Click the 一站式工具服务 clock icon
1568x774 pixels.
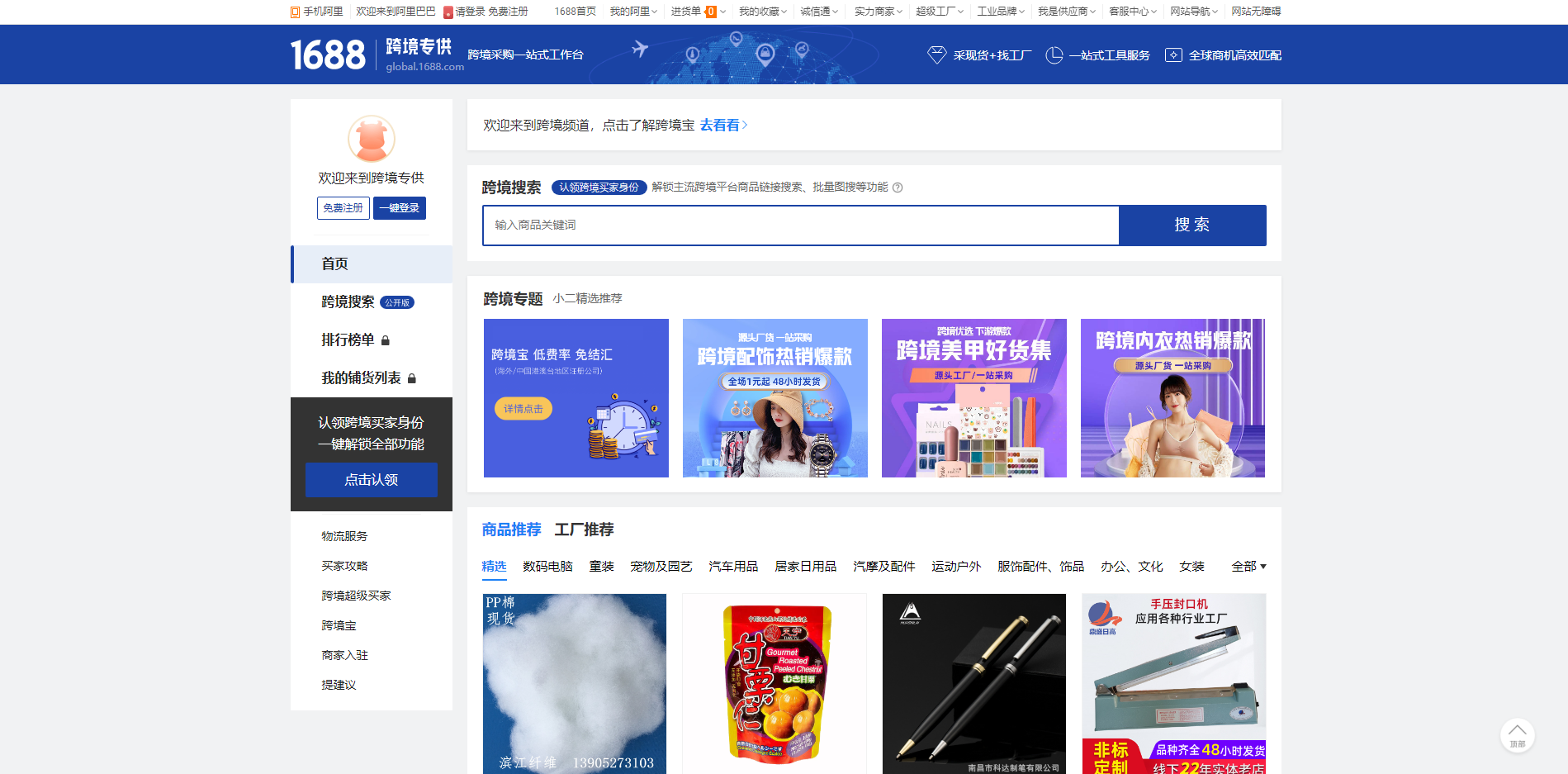(1054, 55)
